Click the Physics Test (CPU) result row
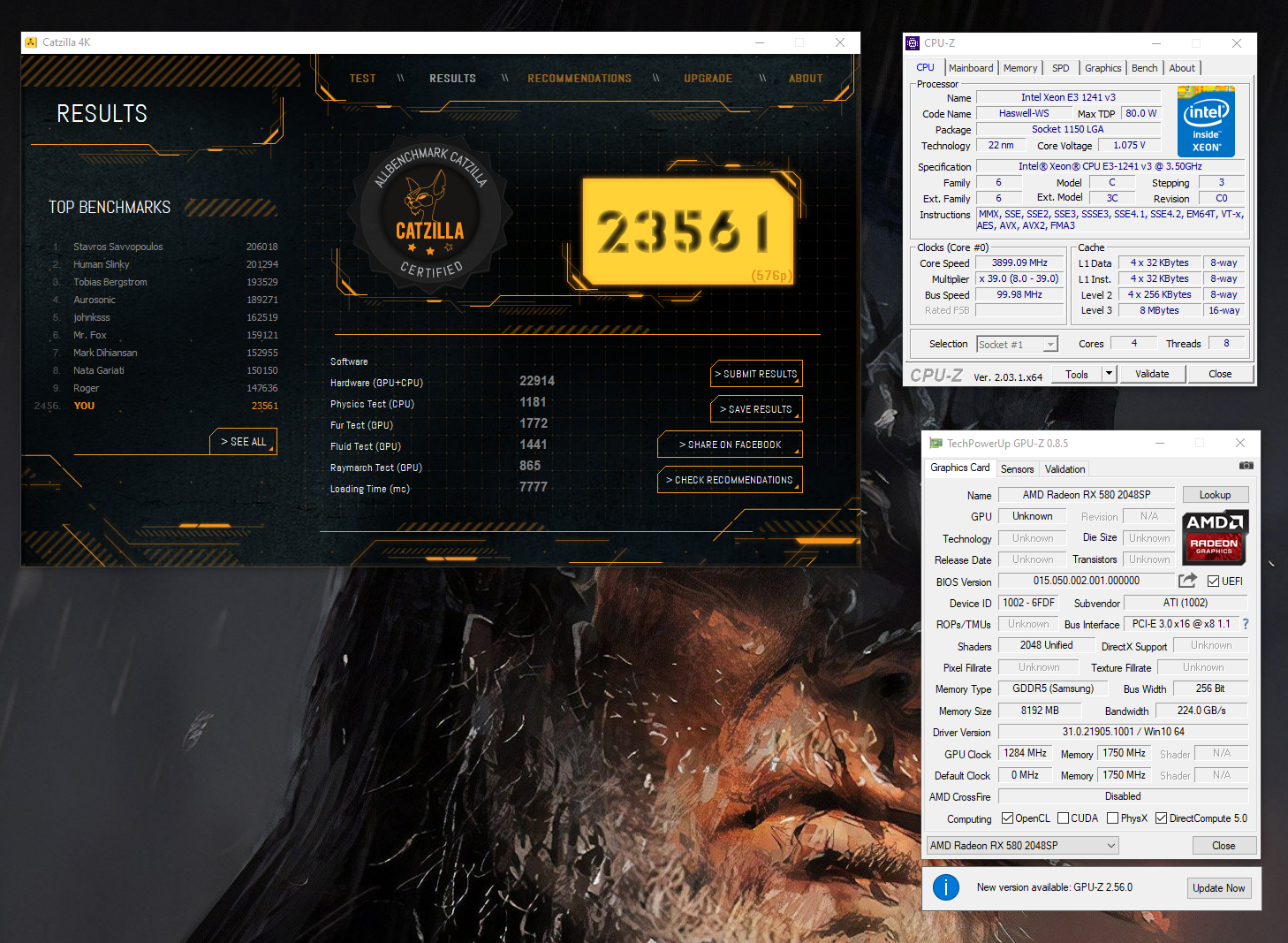 click(439, 403)
